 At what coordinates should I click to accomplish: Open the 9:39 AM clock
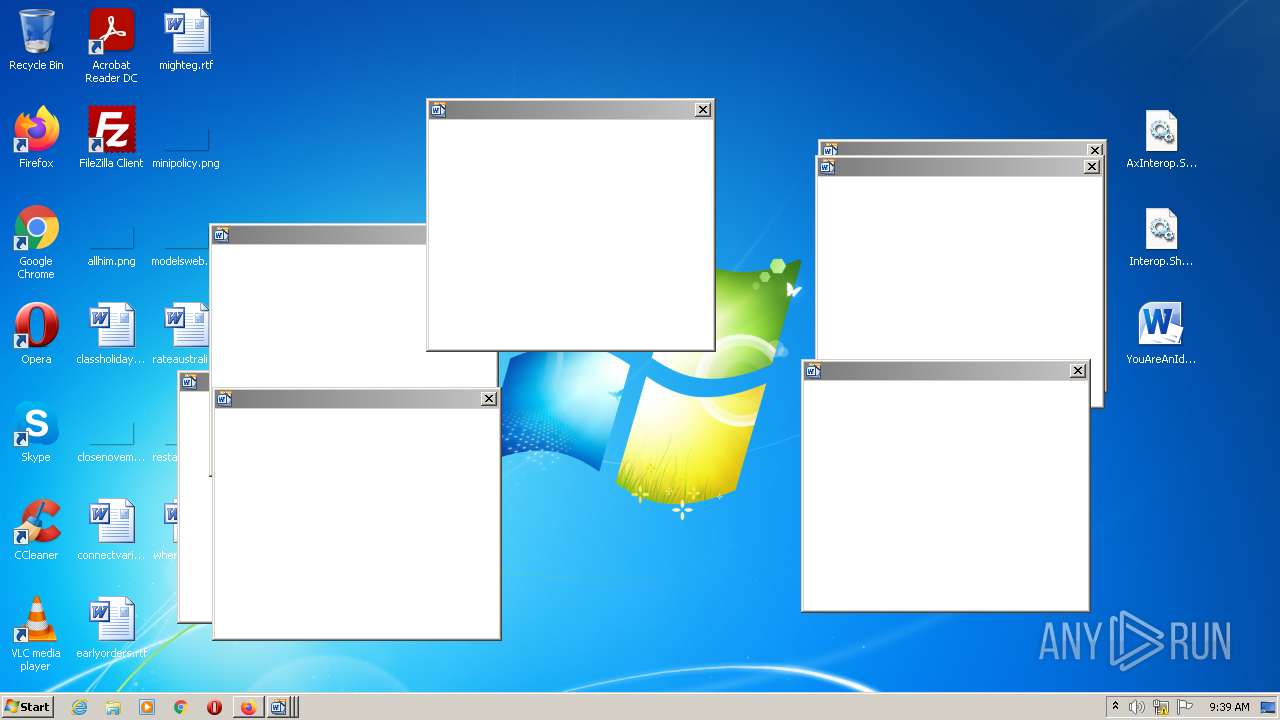(x=1229, y=707)
